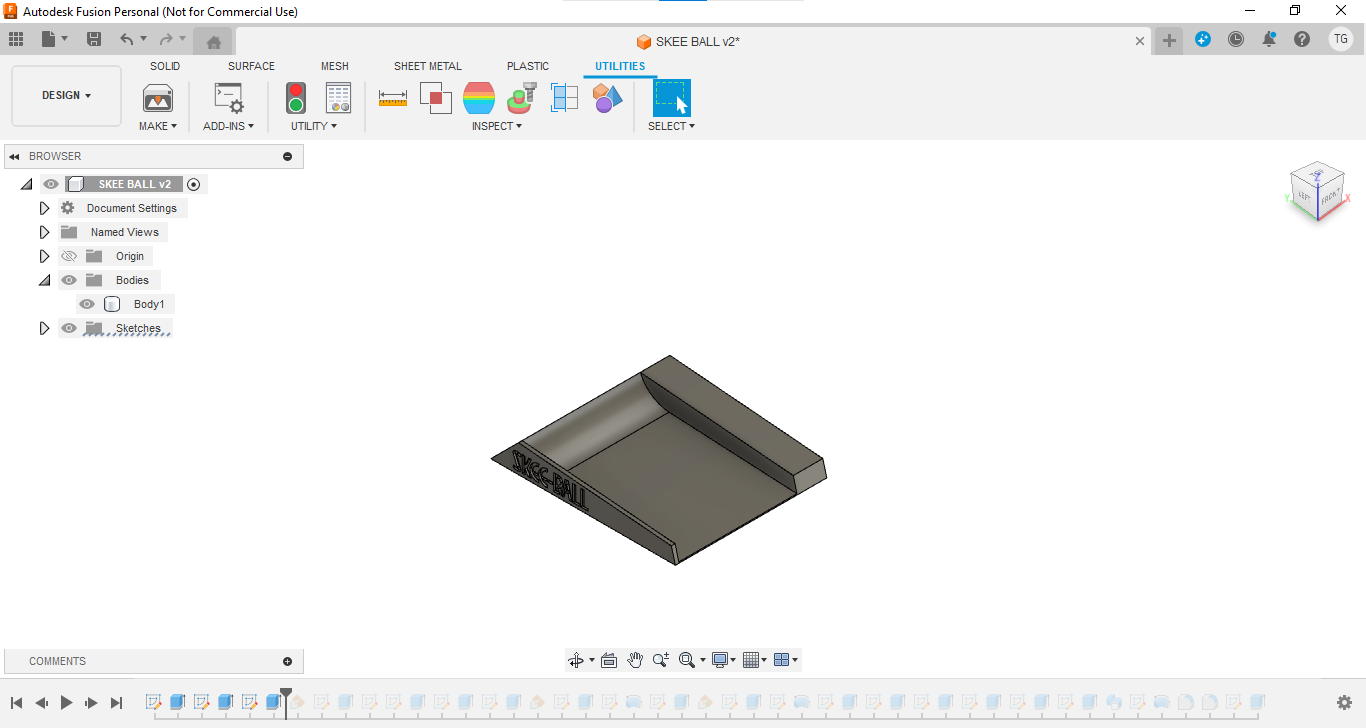Select the Measure ruler tool
This screenshot has height=728, width=1366.
click(x=393, y=98)
